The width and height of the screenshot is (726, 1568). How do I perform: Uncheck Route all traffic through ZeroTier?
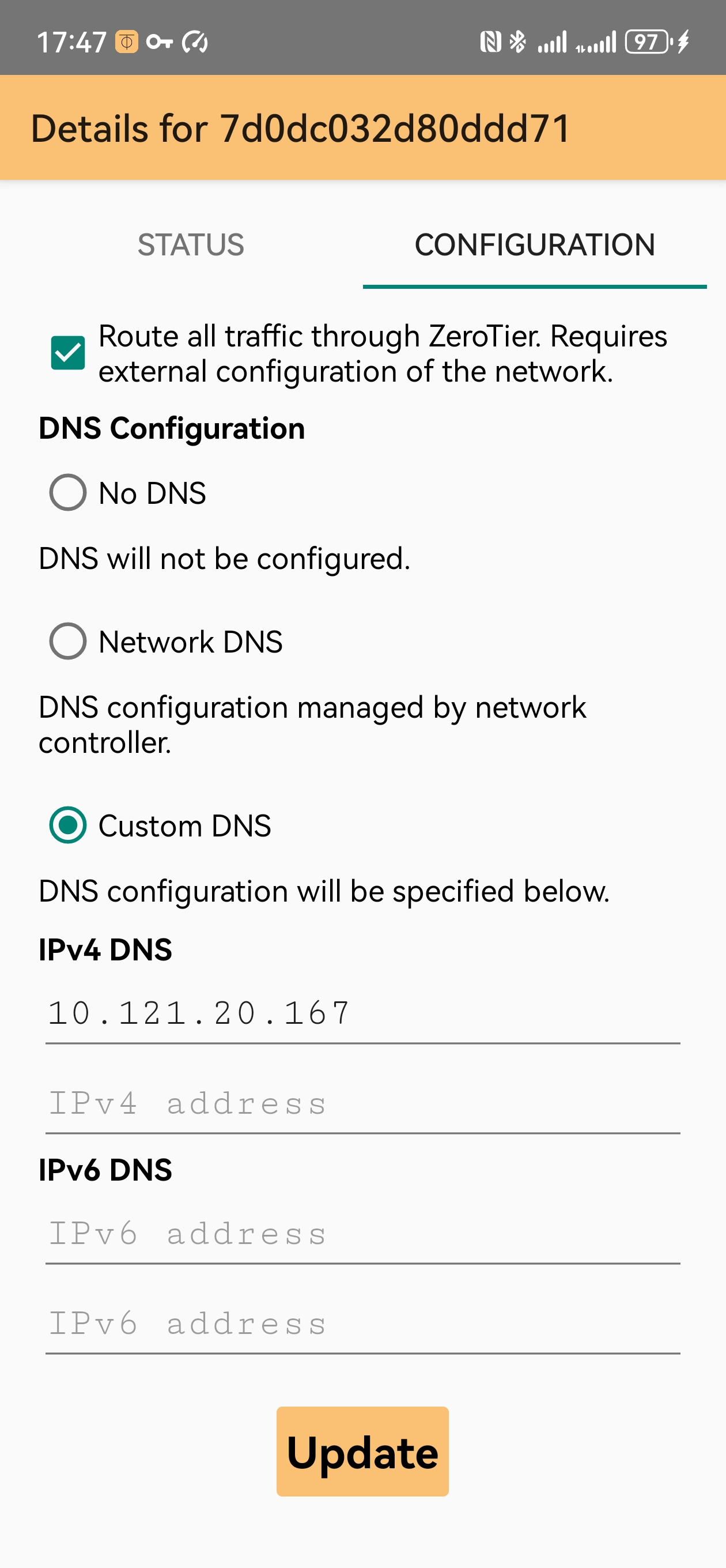click(67, 353)
